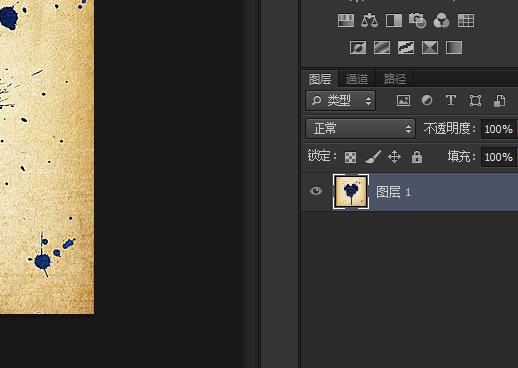This screenshot has width=518, height=368.
Task: Lock transparent pixels of 图层 1
Action: click(350, 157)
